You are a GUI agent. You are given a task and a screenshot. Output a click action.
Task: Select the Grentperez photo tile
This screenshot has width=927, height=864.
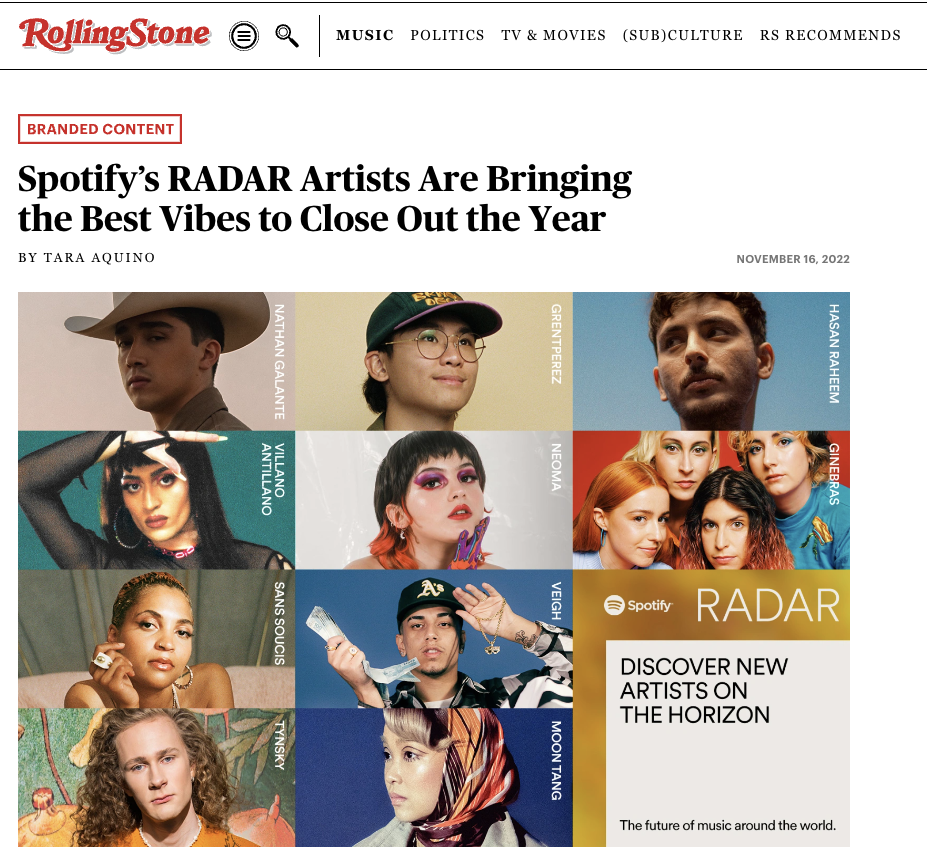point(434,361)
